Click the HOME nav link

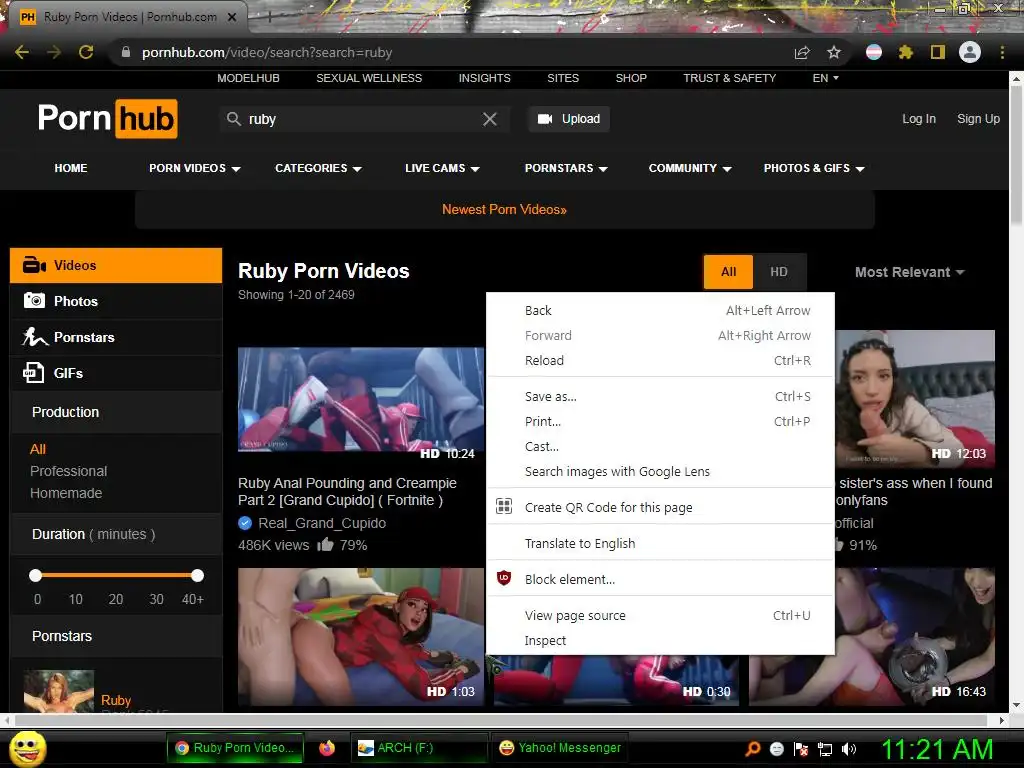[x=71, y=168]
